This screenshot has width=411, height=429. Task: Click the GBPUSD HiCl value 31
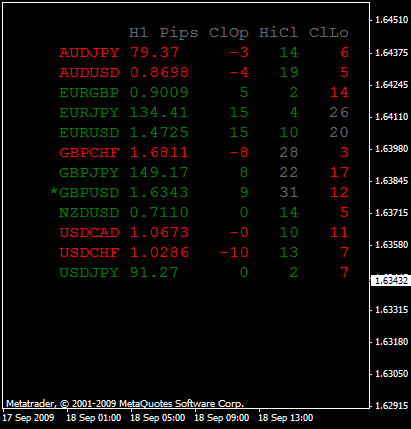click(x=289, y=193)
